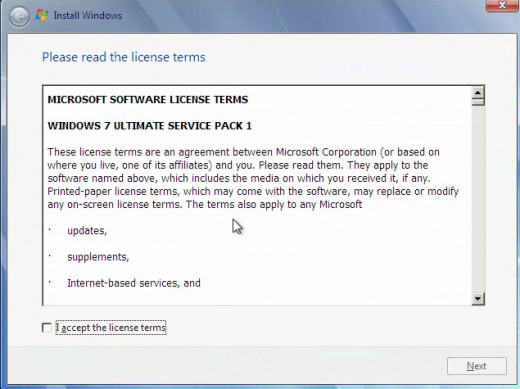Click "WINDOWS 7 ULTIMATE SERVICE PACK 1" text
The width and height of the screenshot is (520, 389).
click(150, 126)
